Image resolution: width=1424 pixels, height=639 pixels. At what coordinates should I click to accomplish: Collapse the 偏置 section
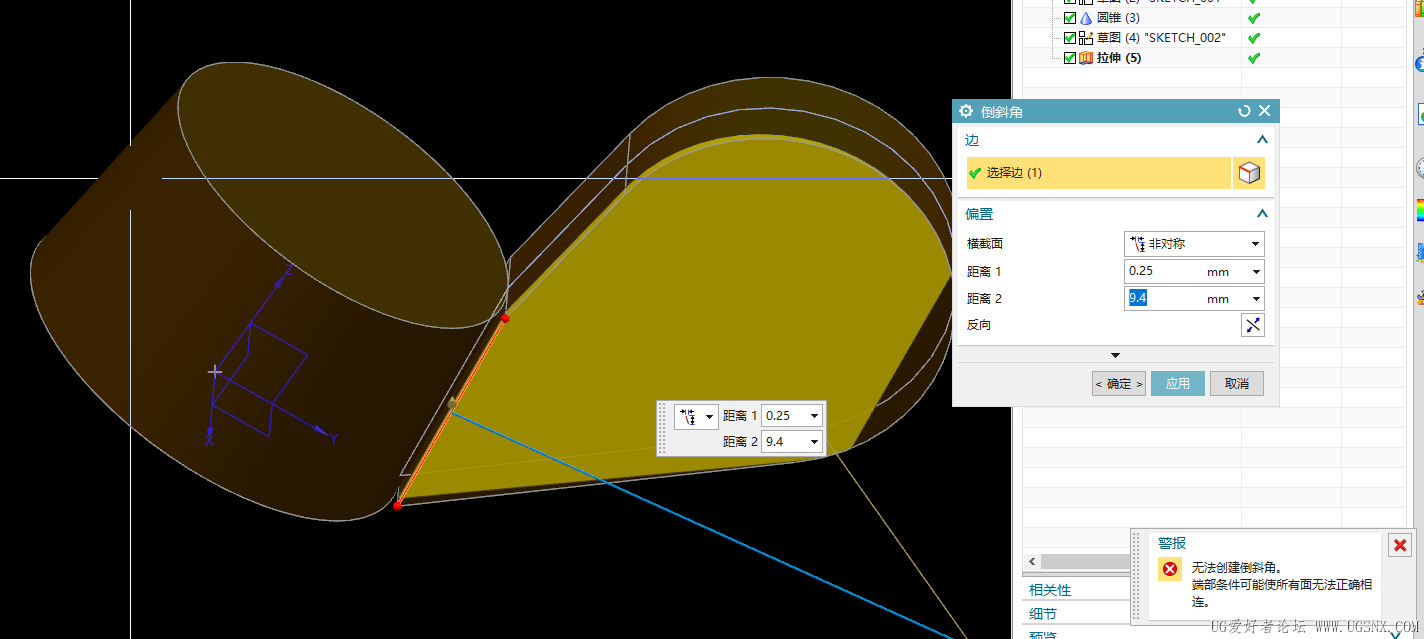[1262, 214]
